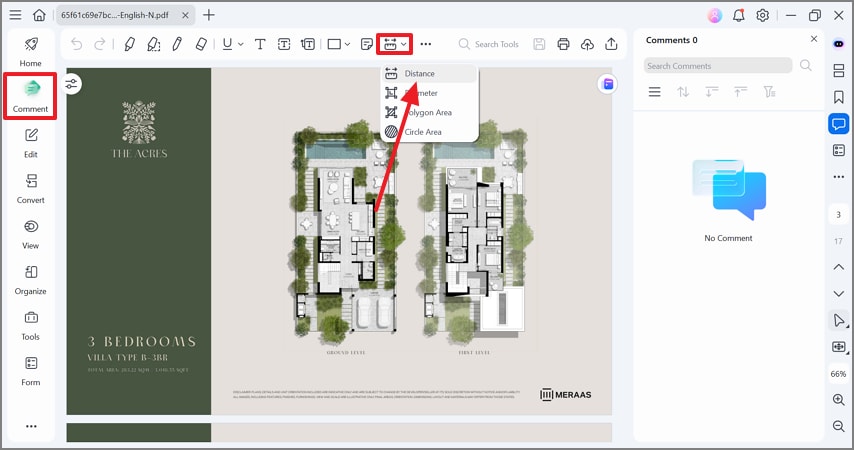
Task: Open the Home section in sidebar
Action: pos(30,52)
